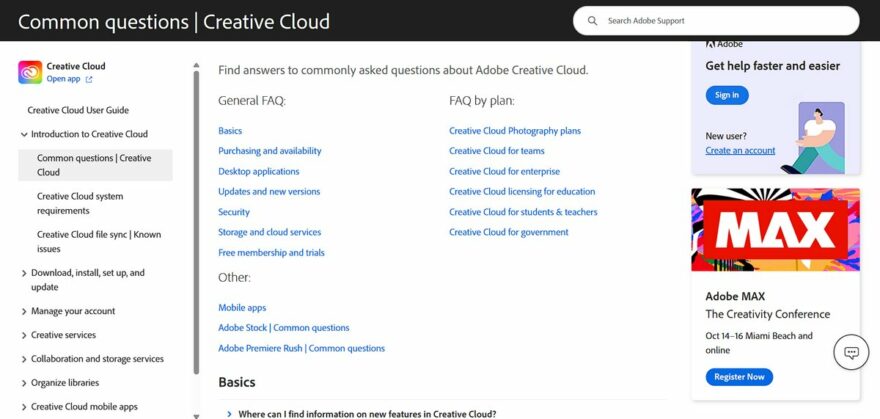Click Create an account link
The image size is (880, 419).
(x=740, y=151)
